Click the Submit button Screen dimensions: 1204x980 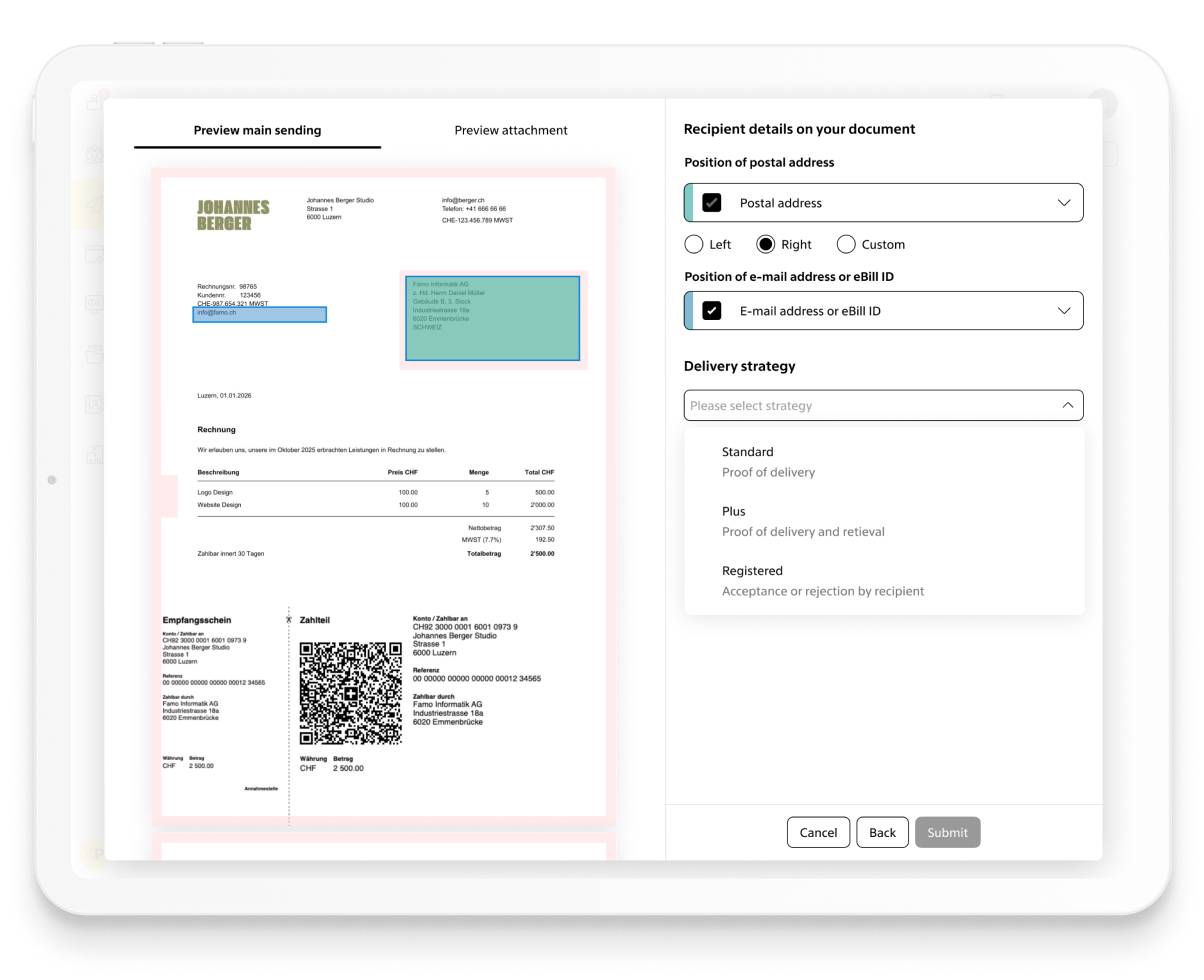click(x=948, y=832)
